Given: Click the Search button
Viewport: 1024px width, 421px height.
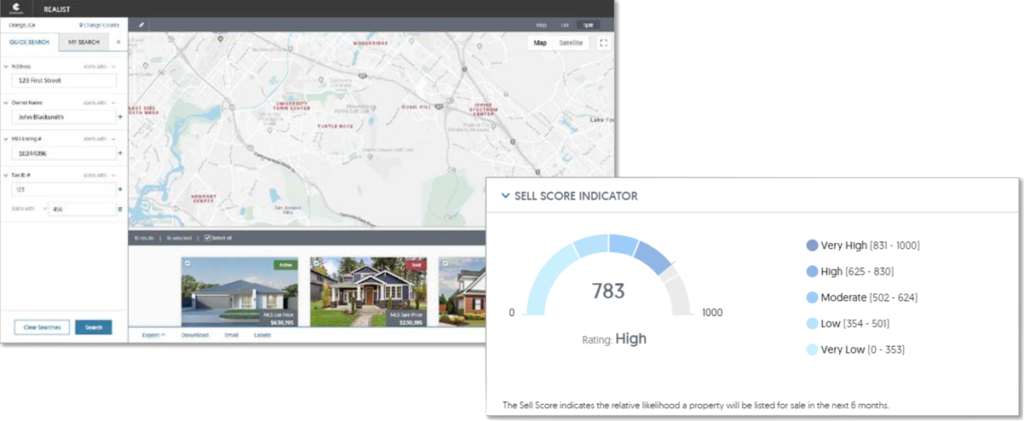Looking at the screenshot, I should 93,327.
